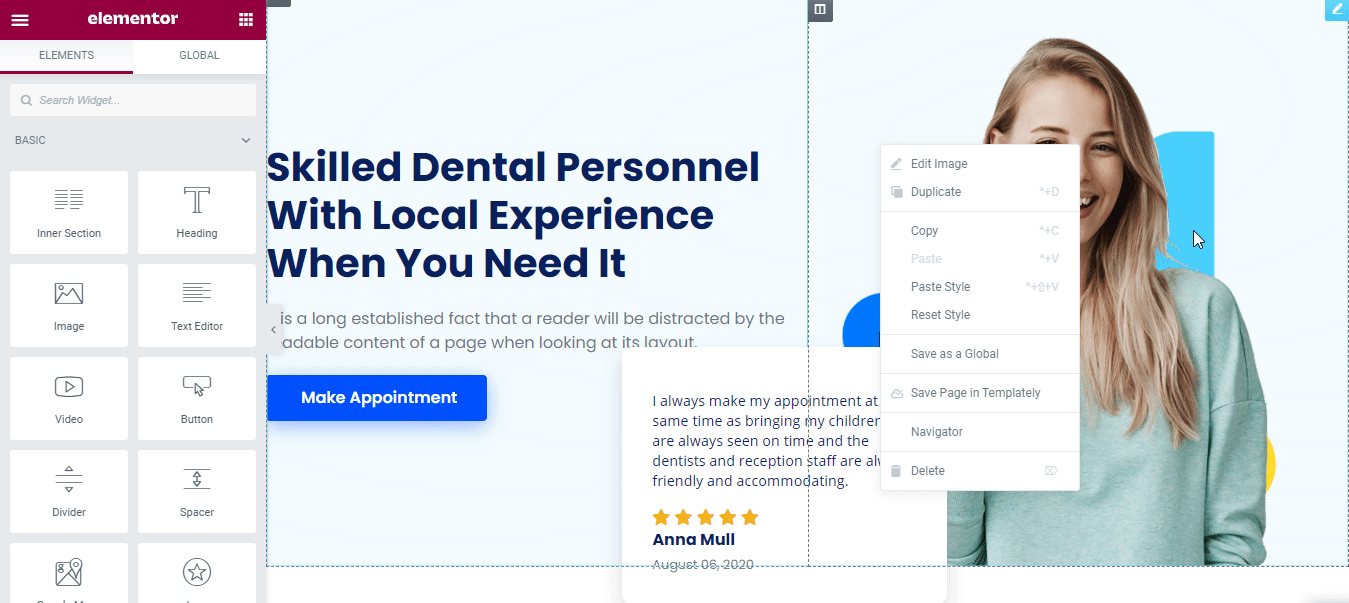
Task: Select the Google Maps widget
Action: pyautogui.click(x=69, y=573)
